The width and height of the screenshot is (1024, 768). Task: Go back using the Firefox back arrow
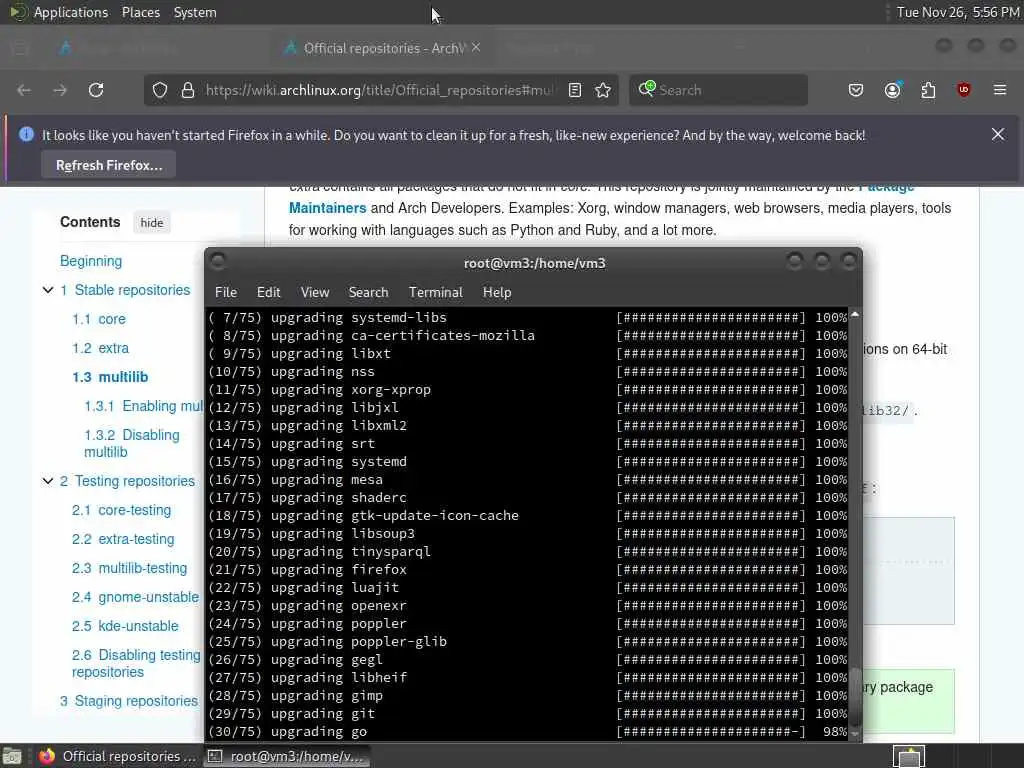click(x=24, y=90)
